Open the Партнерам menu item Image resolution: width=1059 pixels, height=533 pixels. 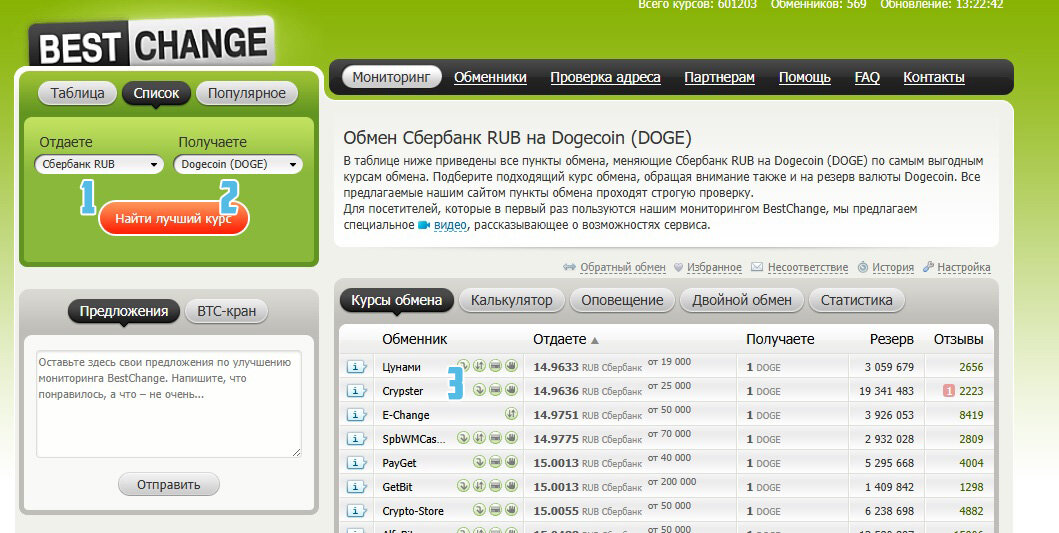(x=719, y=77)
